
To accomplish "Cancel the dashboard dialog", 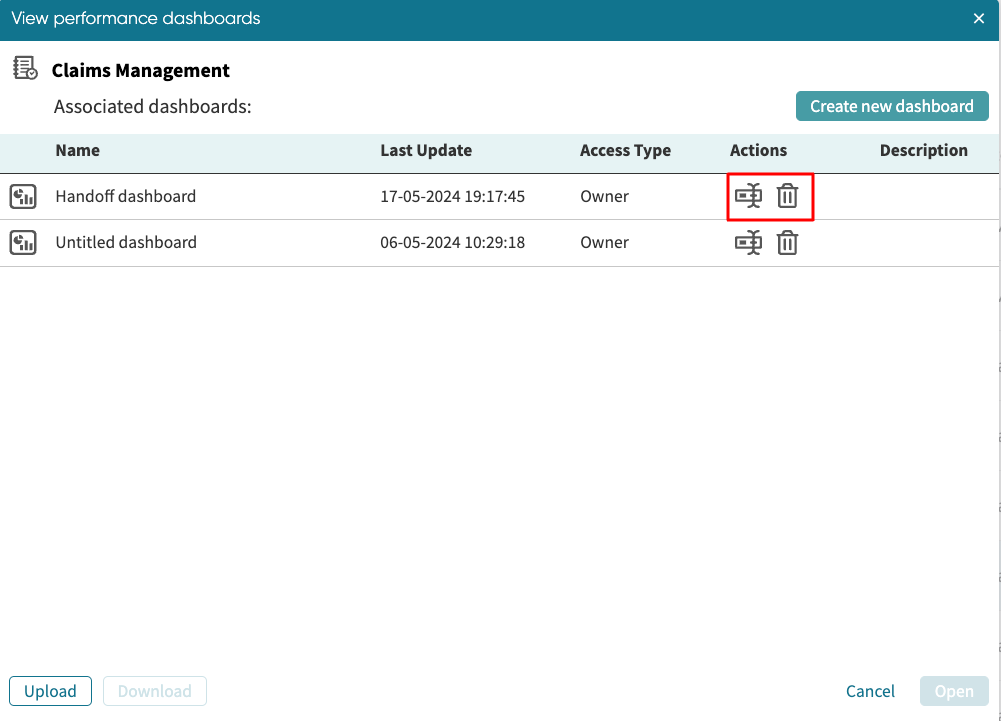I will [870, 691].
